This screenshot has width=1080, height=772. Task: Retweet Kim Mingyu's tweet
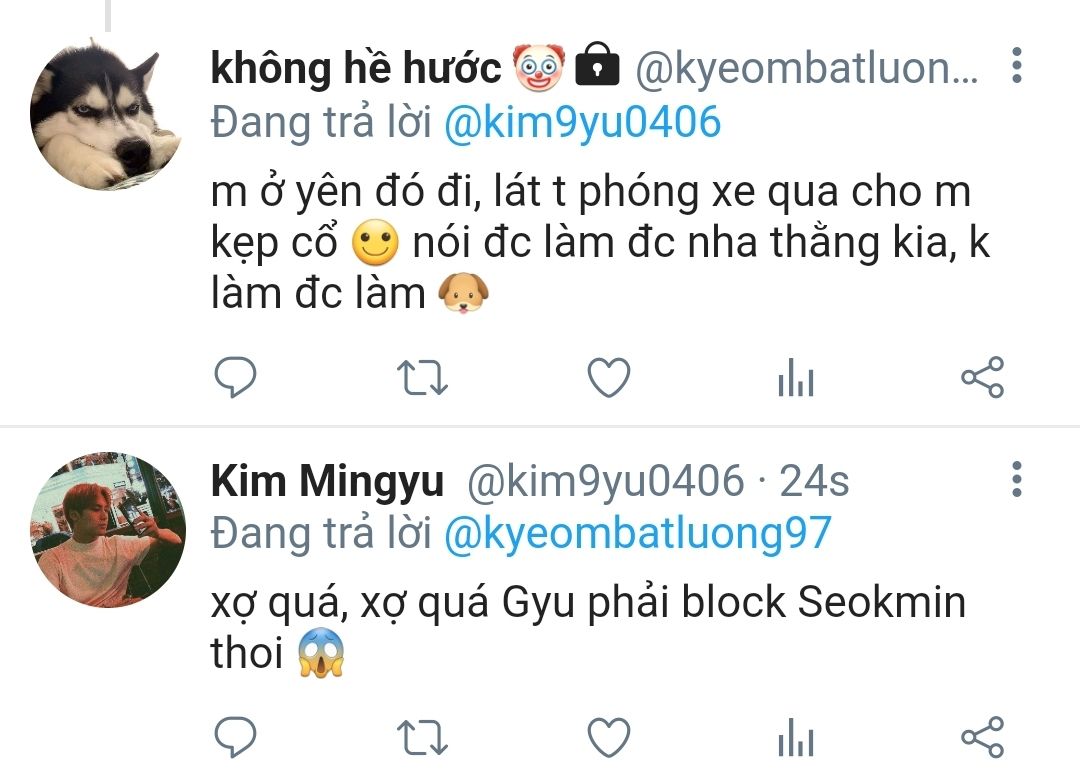[x=422, y=738]
